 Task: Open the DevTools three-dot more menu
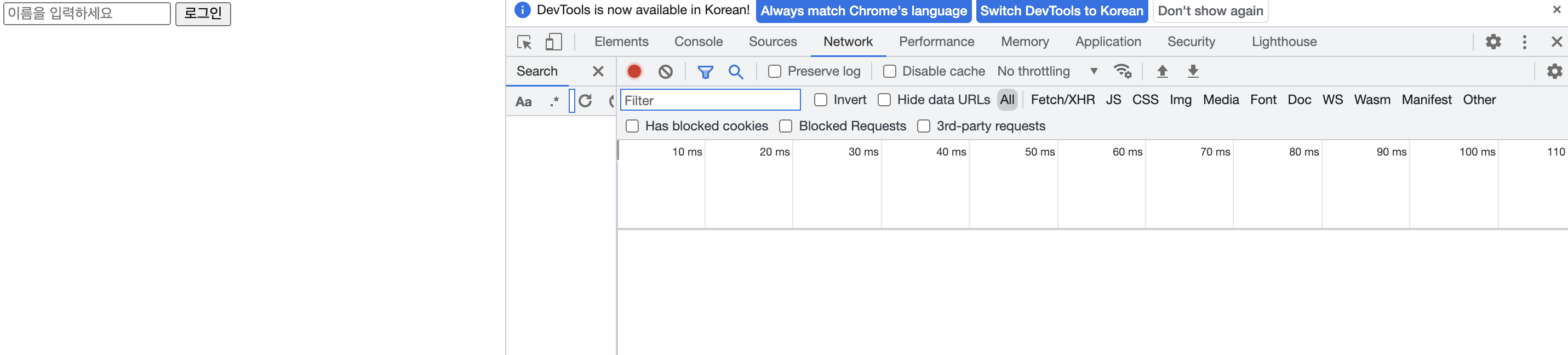pos(1524,42)
